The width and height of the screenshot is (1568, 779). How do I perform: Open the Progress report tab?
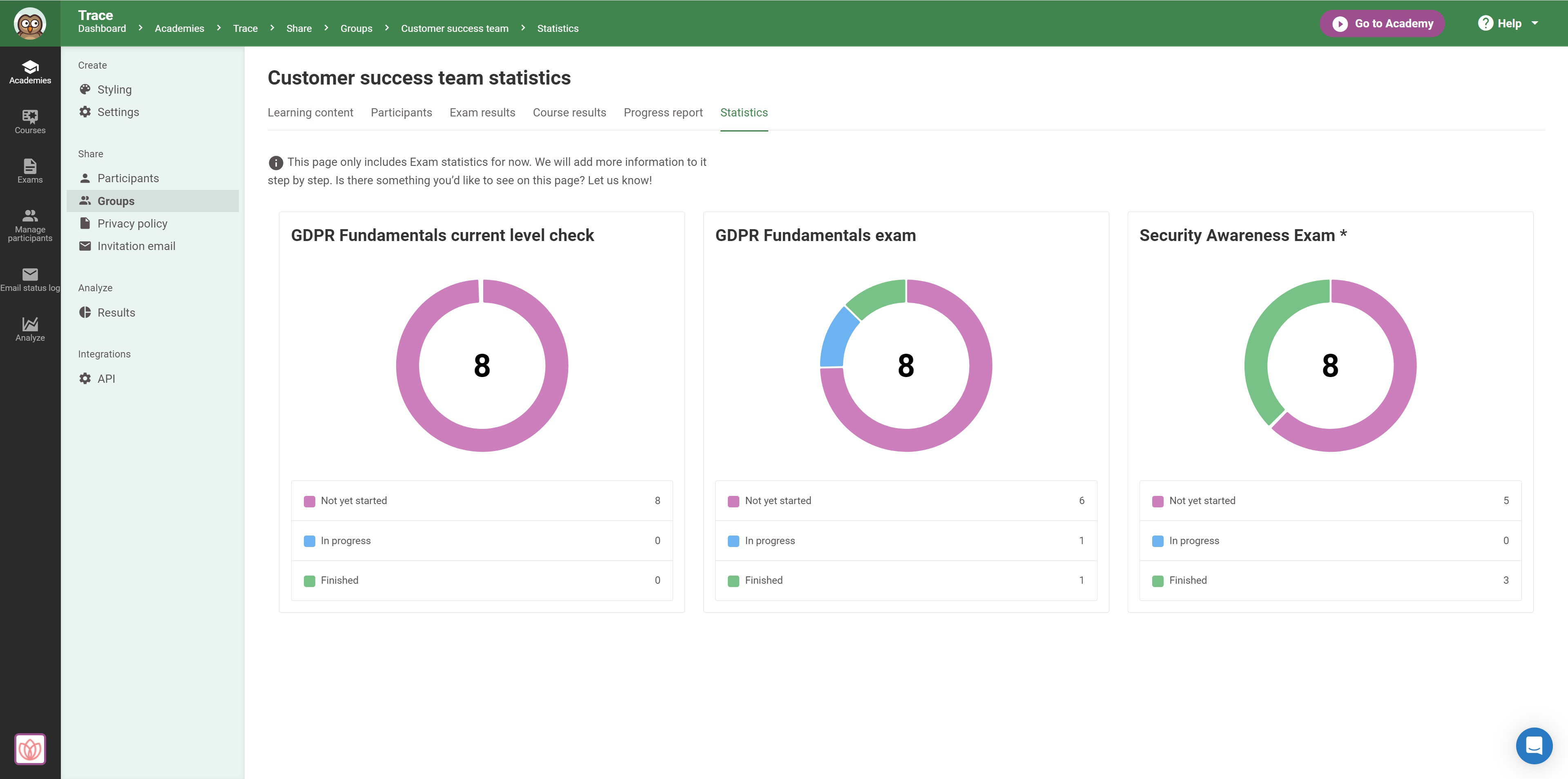pyautogui.click(x=663, y=112)
